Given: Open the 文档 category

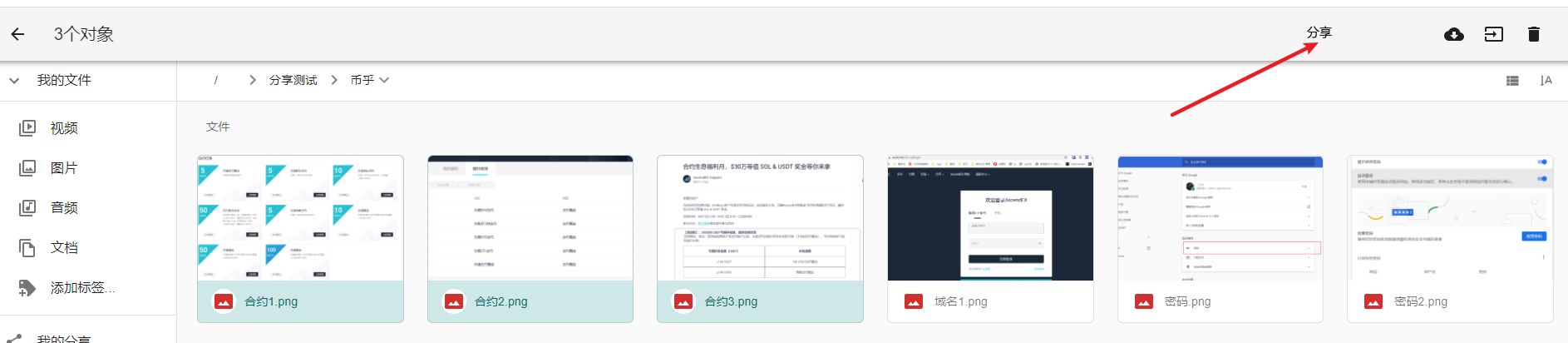Looking at the screenshot, I should (x=64, y=248).
